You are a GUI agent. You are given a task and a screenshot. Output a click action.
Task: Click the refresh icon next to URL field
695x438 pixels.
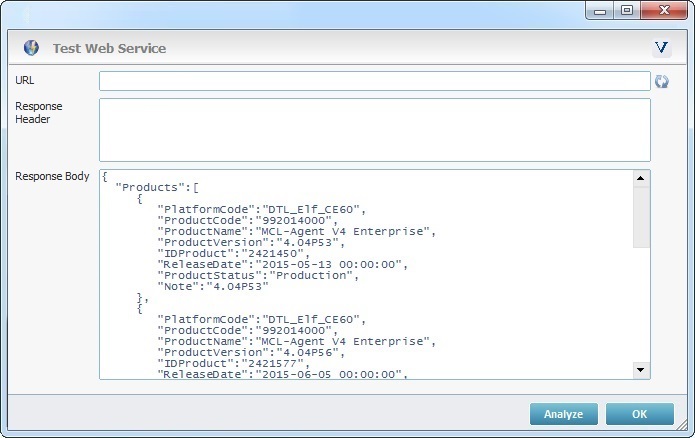[662, 82]
